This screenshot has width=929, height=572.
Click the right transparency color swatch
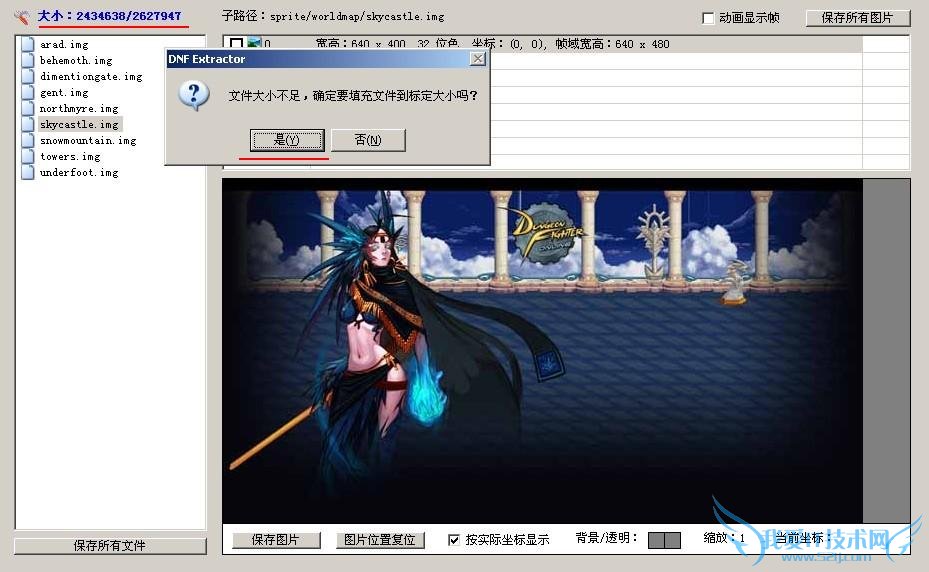pyautogui.click(x=672, y=540)
